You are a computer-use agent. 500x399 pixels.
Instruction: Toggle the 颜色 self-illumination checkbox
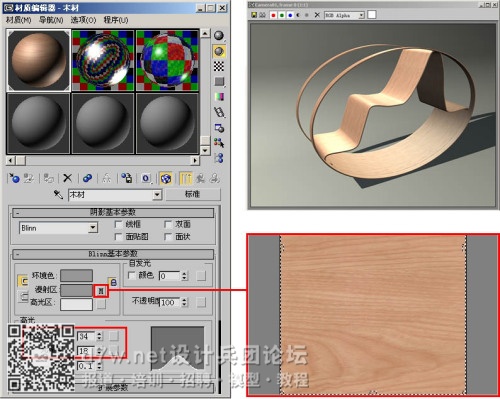[132, 275]
